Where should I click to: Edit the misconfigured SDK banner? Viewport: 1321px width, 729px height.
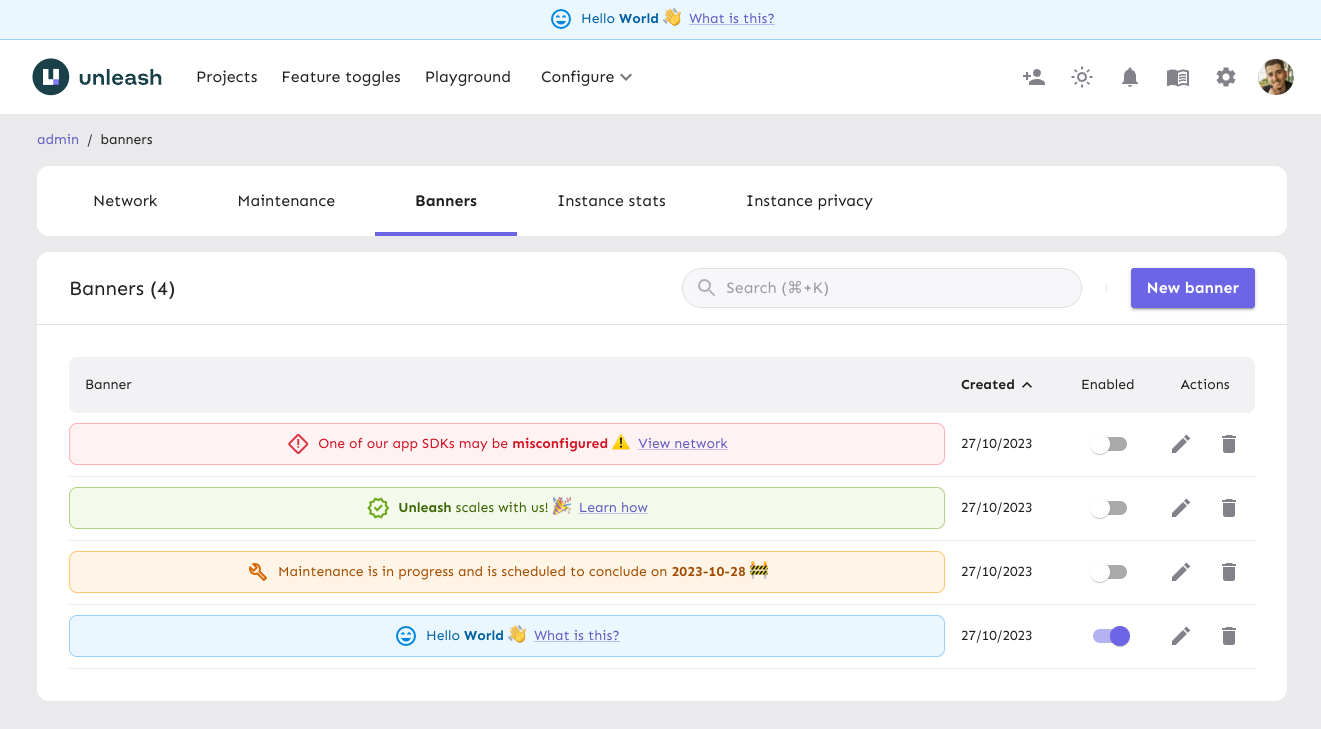pyautogui.click(x=1181, y=444)
